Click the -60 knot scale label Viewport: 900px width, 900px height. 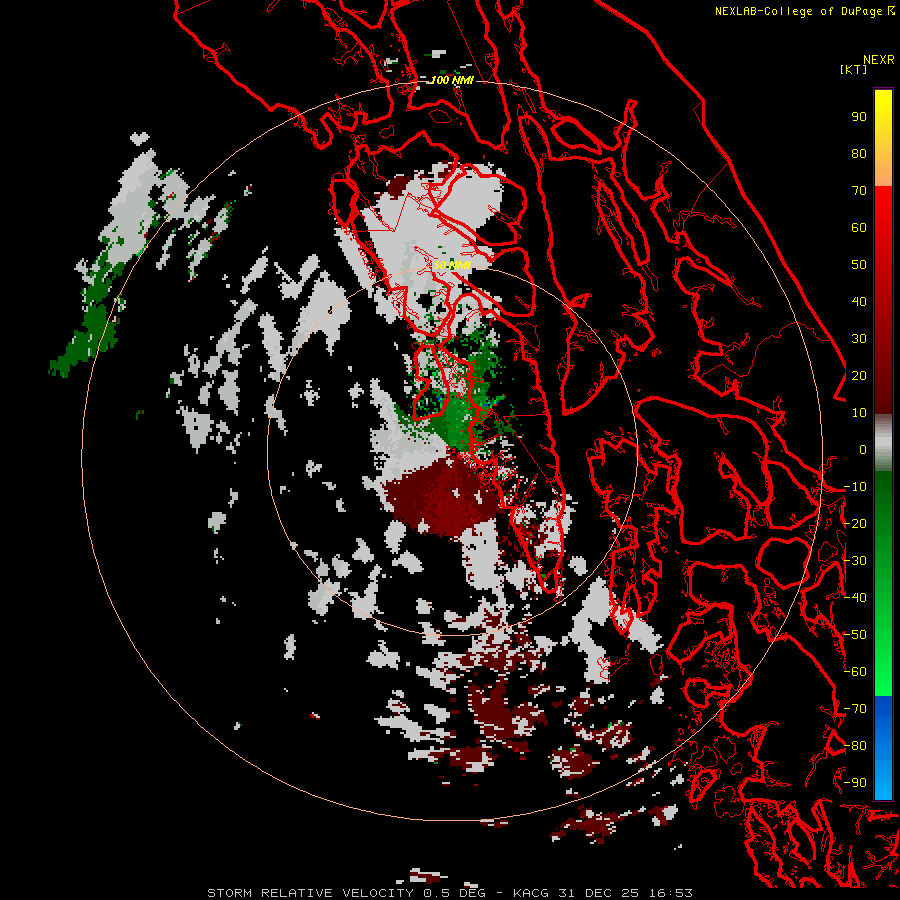click(855, 672)
